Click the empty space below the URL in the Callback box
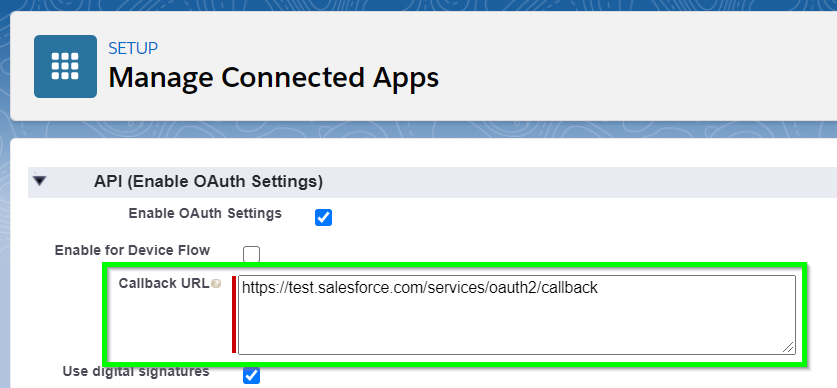The image size is (837, 388). pos(517,326)
